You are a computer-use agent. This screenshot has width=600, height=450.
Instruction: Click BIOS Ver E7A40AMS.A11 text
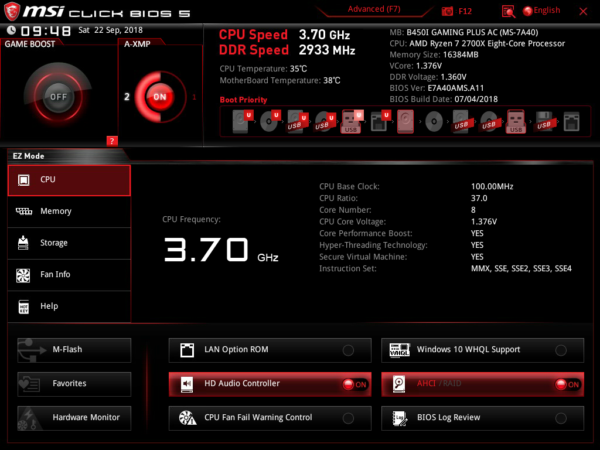(x=456, y=88)
